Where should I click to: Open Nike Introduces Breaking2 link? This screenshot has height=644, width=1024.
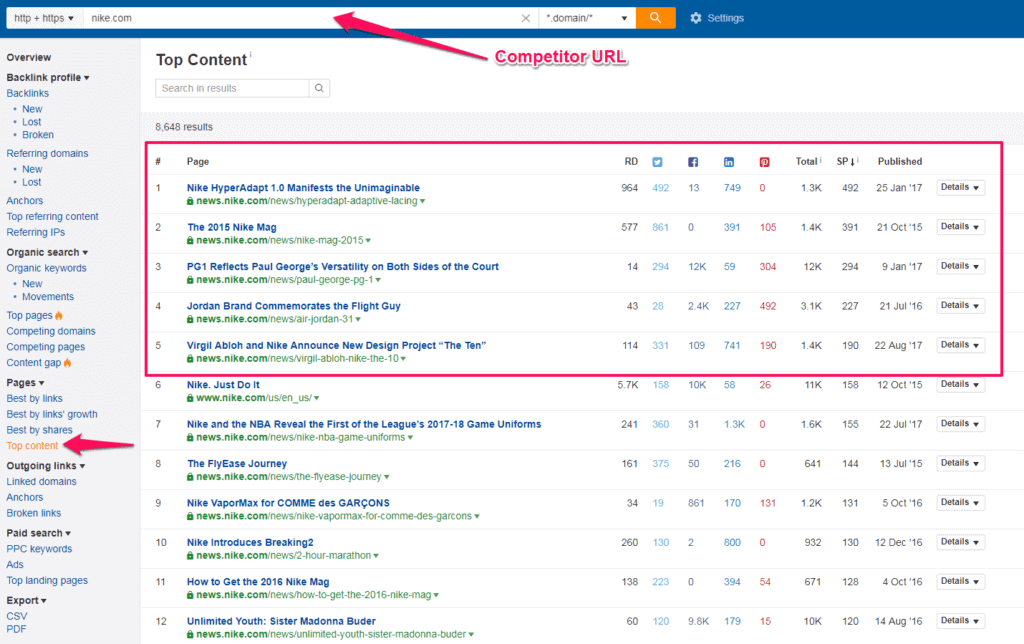pos(250,542)
